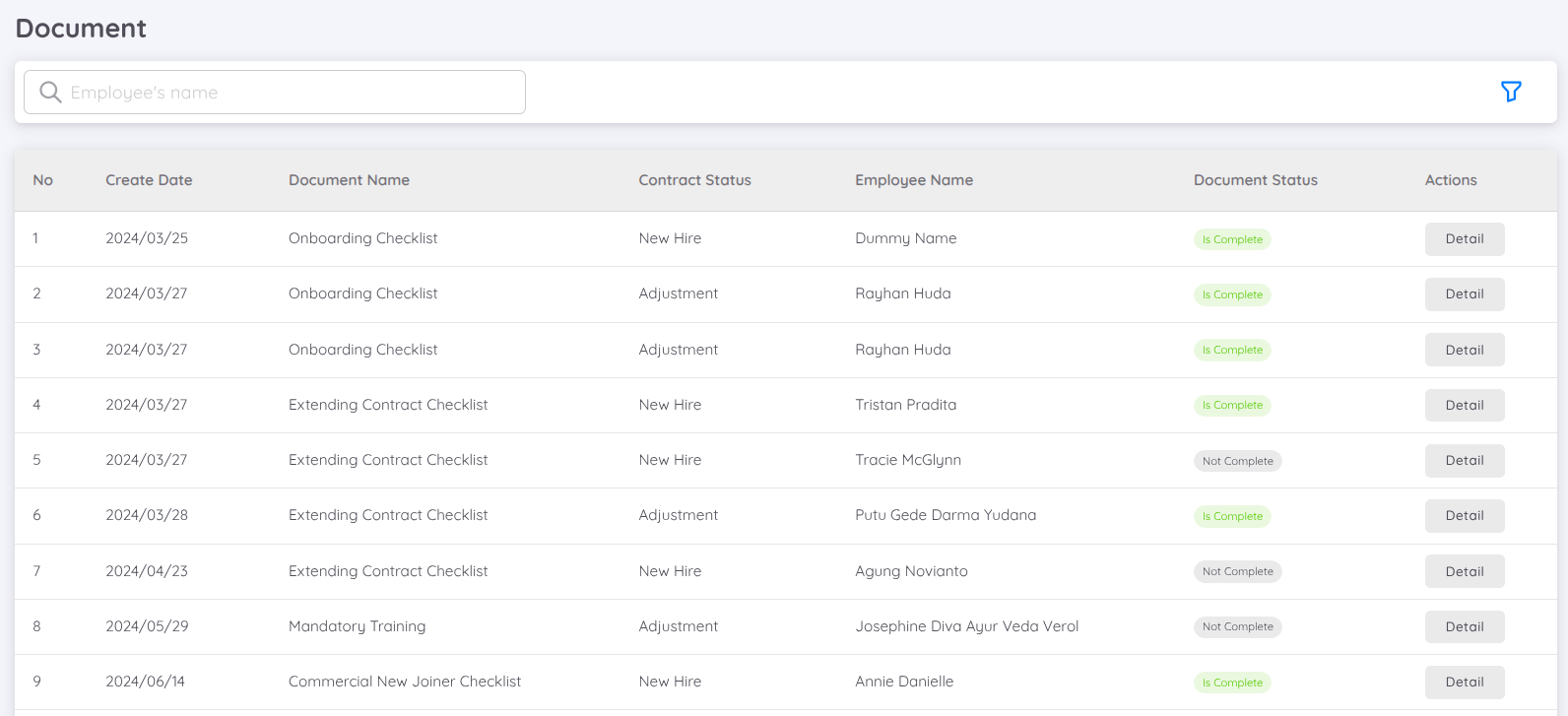The height and width of the screenshot is (716, 1568).
Task: Open Detail for row 3 Rayhan Huda
Action: [x=1464, y=350]
